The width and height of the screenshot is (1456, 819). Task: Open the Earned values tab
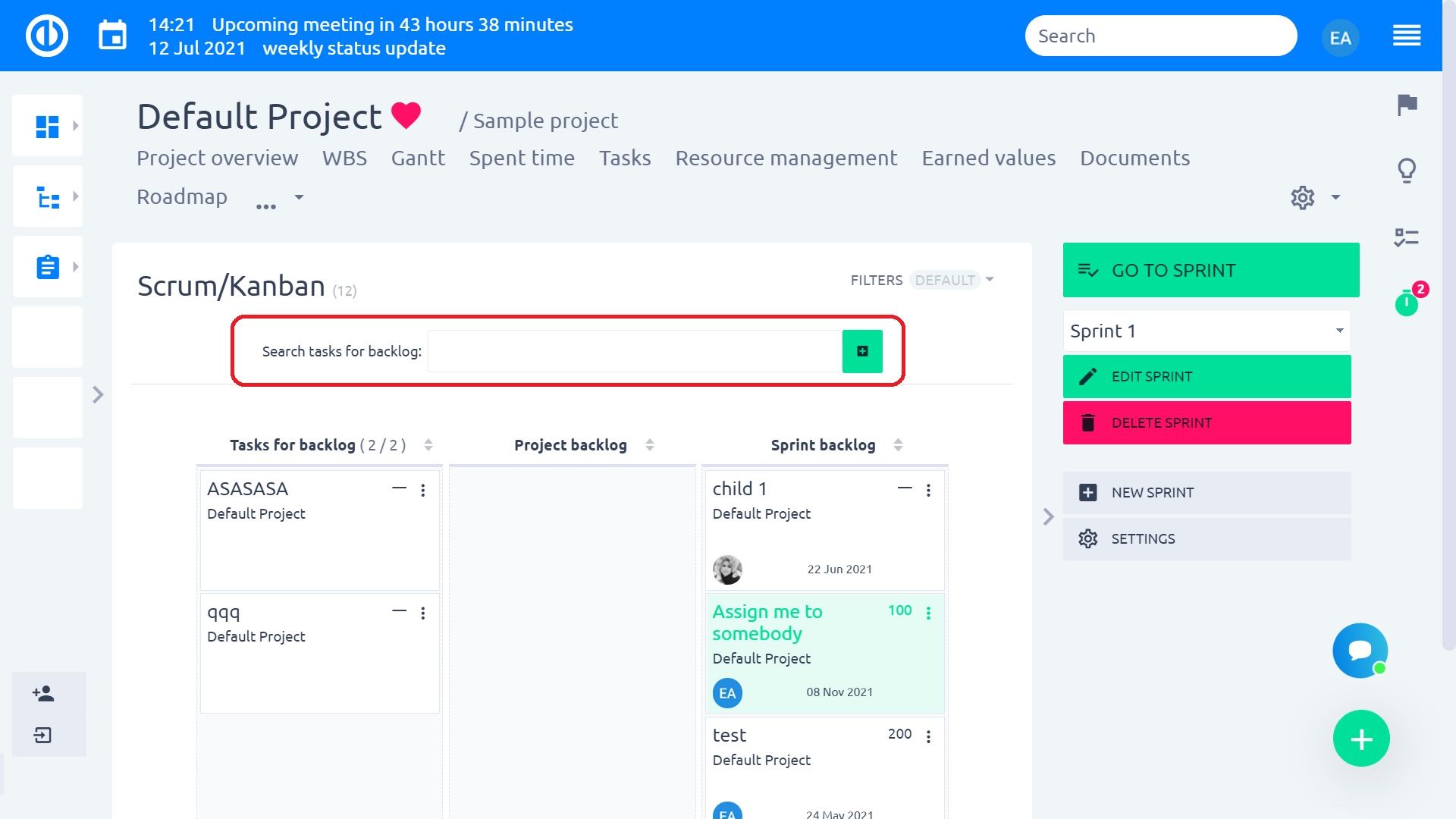tap(988, 158)
